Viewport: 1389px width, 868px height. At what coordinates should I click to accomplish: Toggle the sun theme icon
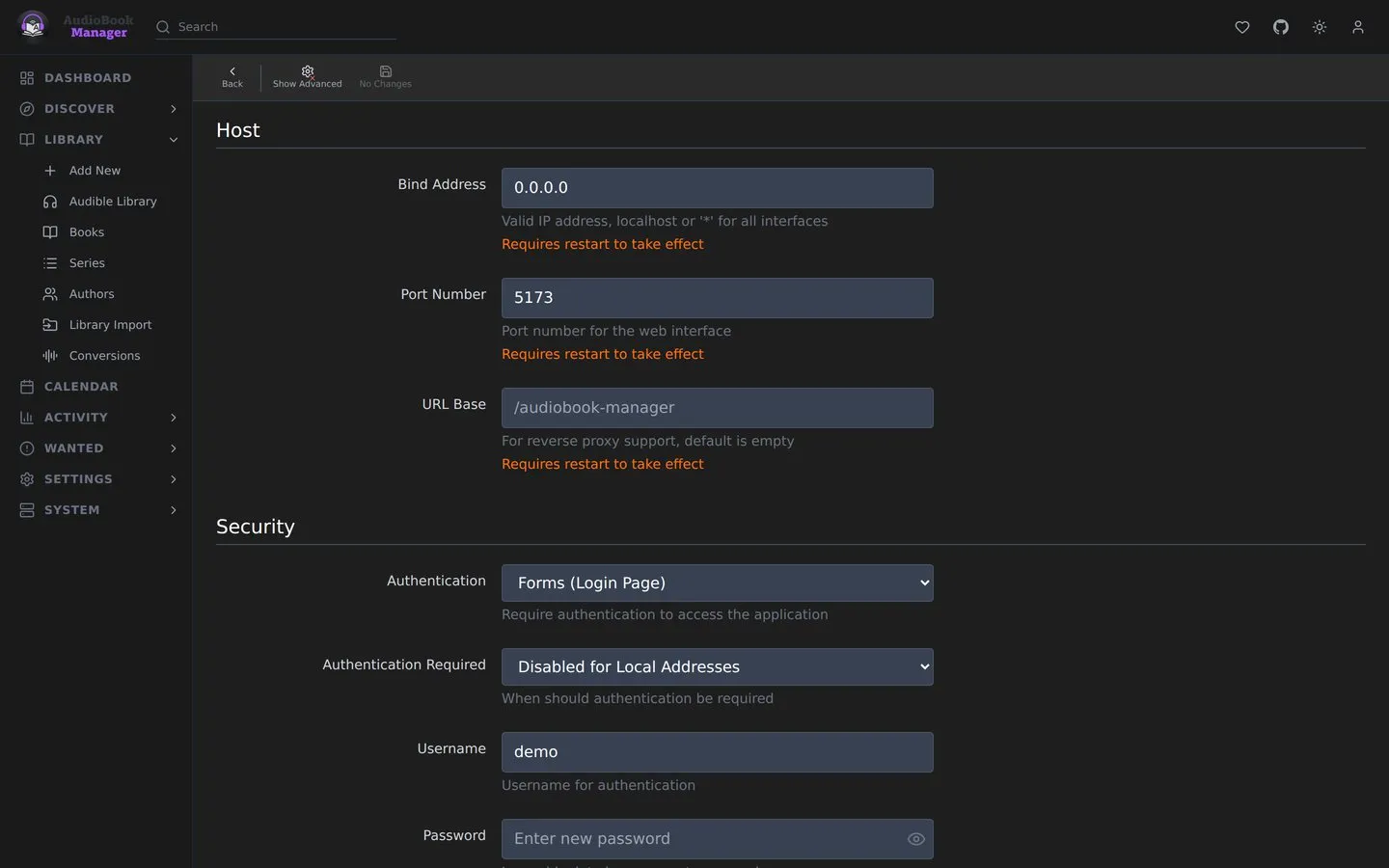pyautogui.click(x=1320, y=27)
